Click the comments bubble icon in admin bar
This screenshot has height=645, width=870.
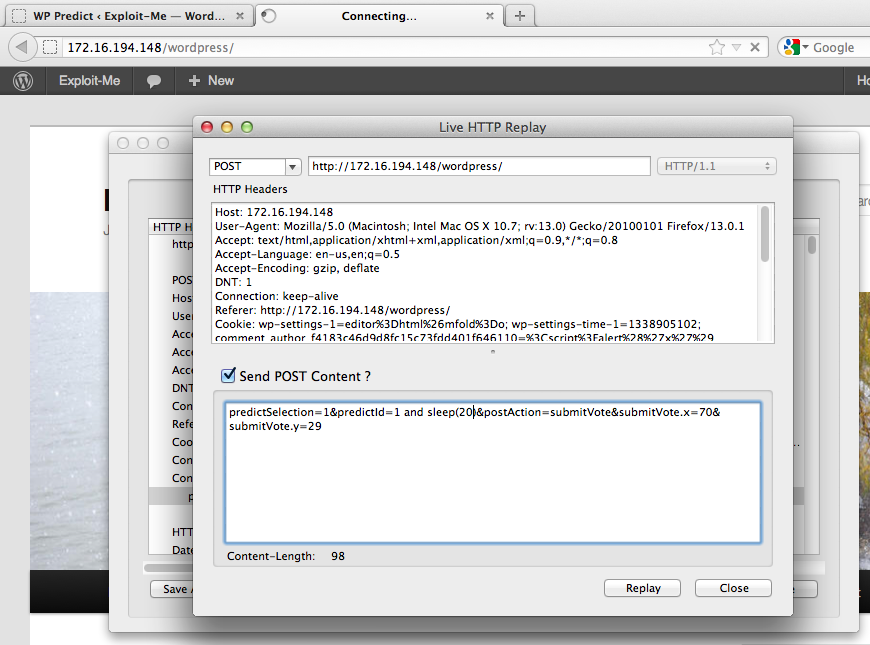coord(154,81)
